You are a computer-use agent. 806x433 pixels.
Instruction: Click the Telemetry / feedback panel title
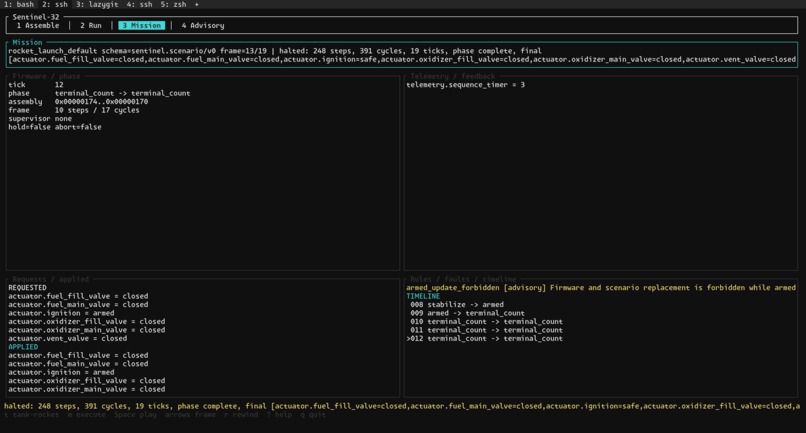point(452,76)
